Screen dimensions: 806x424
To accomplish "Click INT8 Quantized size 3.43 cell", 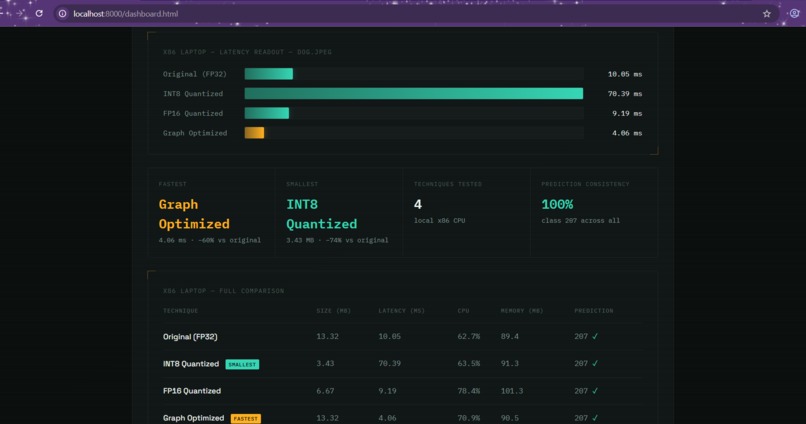I will 325,363.
